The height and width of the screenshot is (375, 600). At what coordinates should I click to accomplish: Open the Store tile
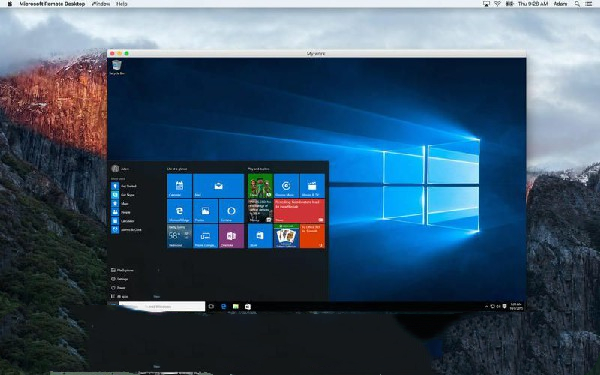coord(260,236)
